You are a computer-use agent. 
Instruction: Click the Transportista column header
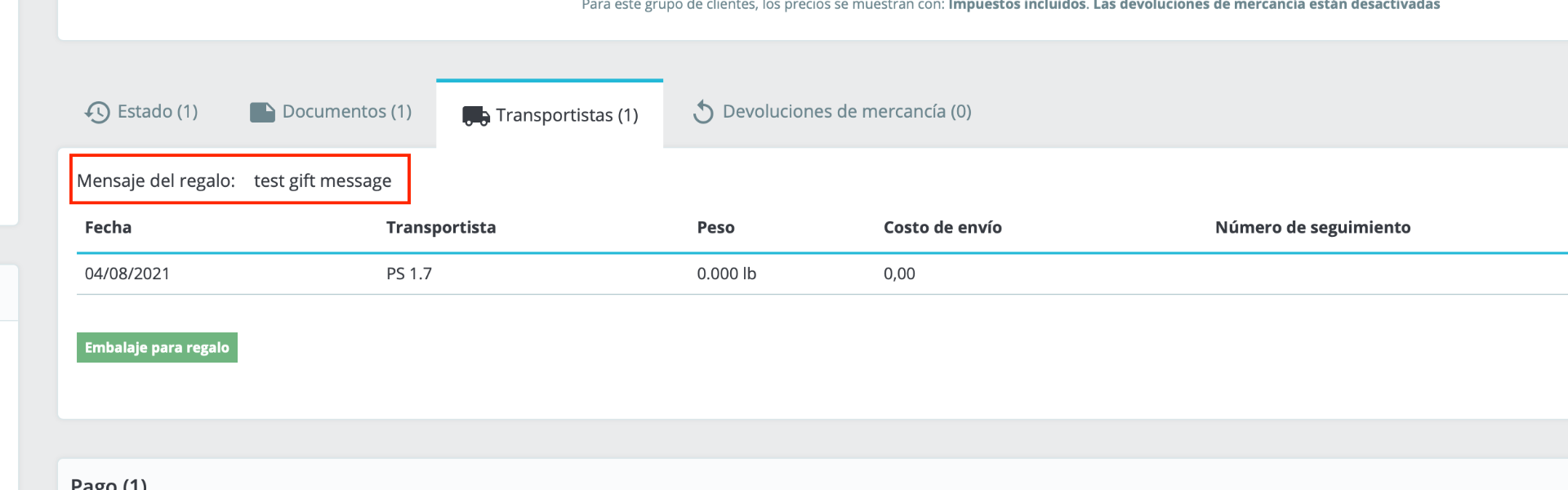click(441, 228)
